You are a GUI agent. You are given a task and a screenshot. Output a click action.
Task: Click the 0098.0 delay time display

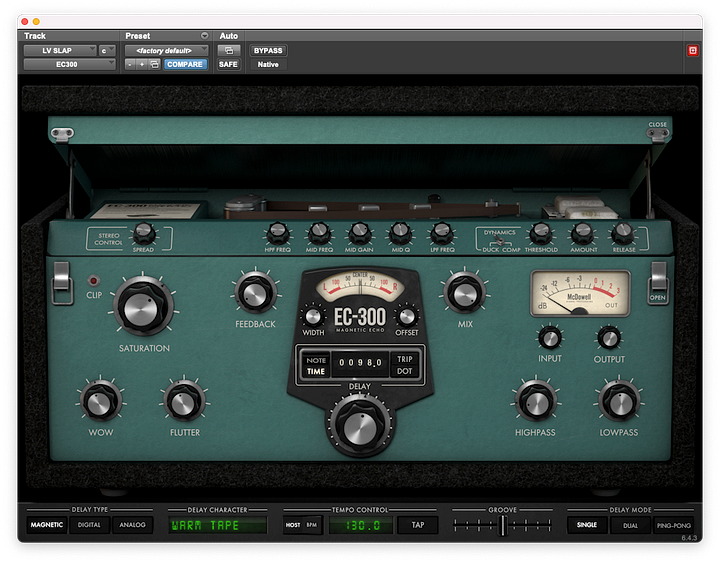[x=360, y=363]
